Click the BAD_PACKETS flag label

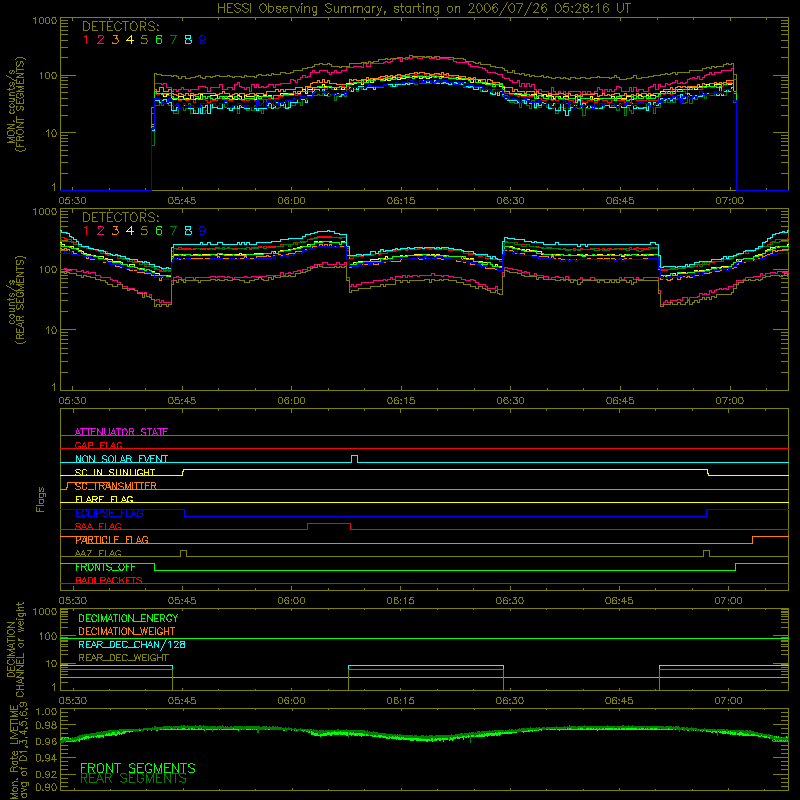109,581
